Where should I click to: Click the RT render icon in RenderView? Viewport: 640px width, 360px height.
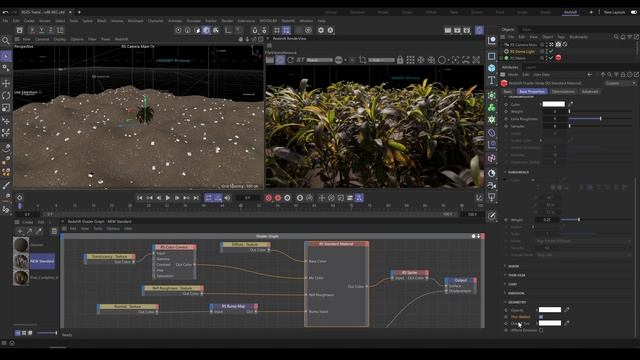(x=300, y=60)
